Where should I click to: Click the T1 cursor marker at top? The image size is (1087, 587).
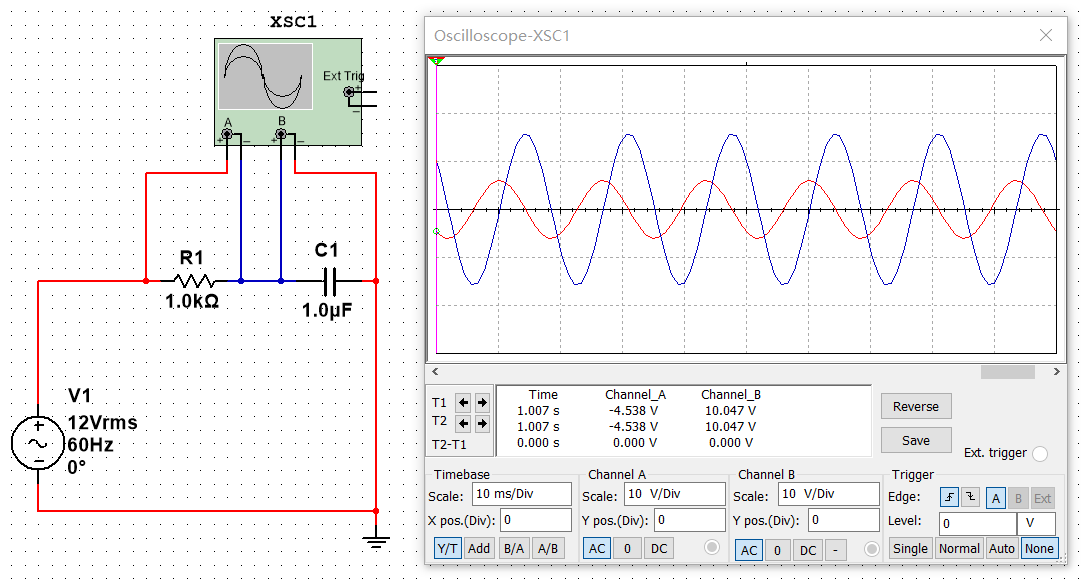click(x=436, y=61)
